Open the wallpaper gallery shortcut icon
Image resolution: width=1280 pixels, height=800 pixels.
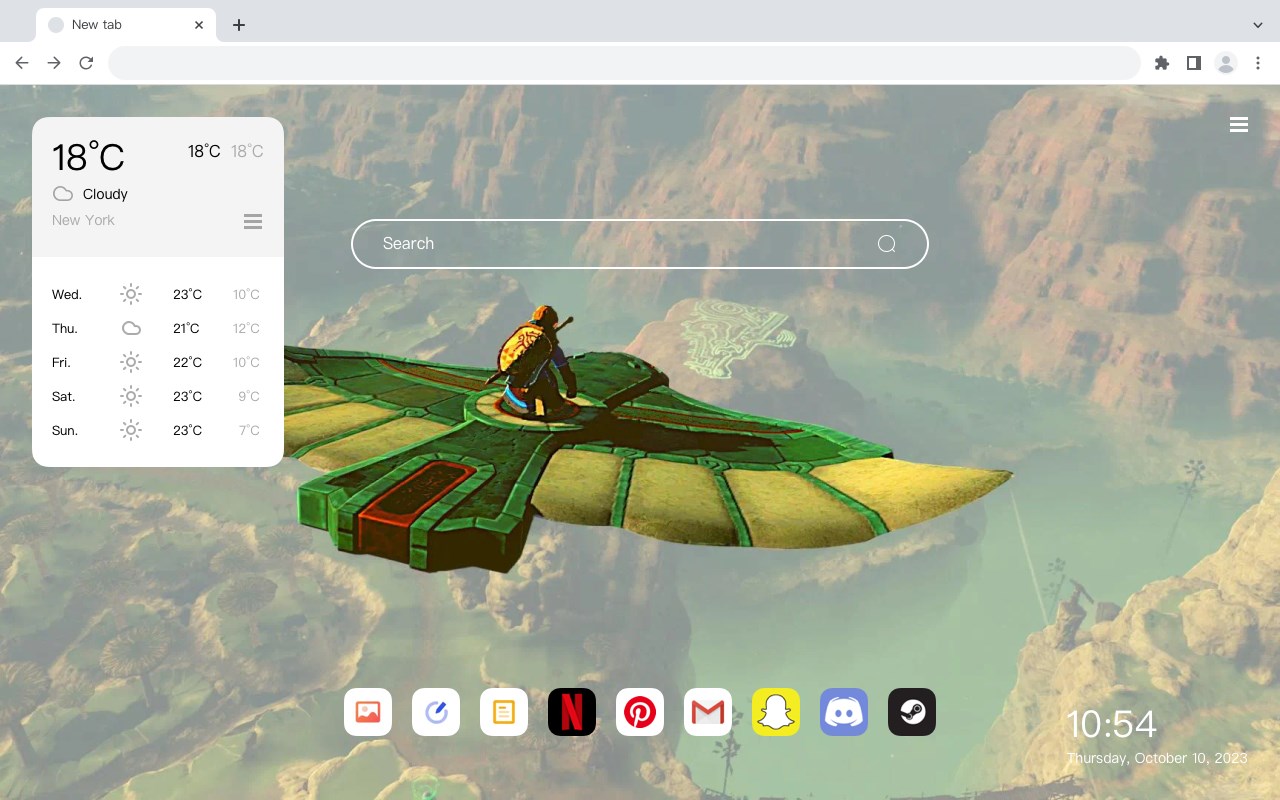pos(368,712)
